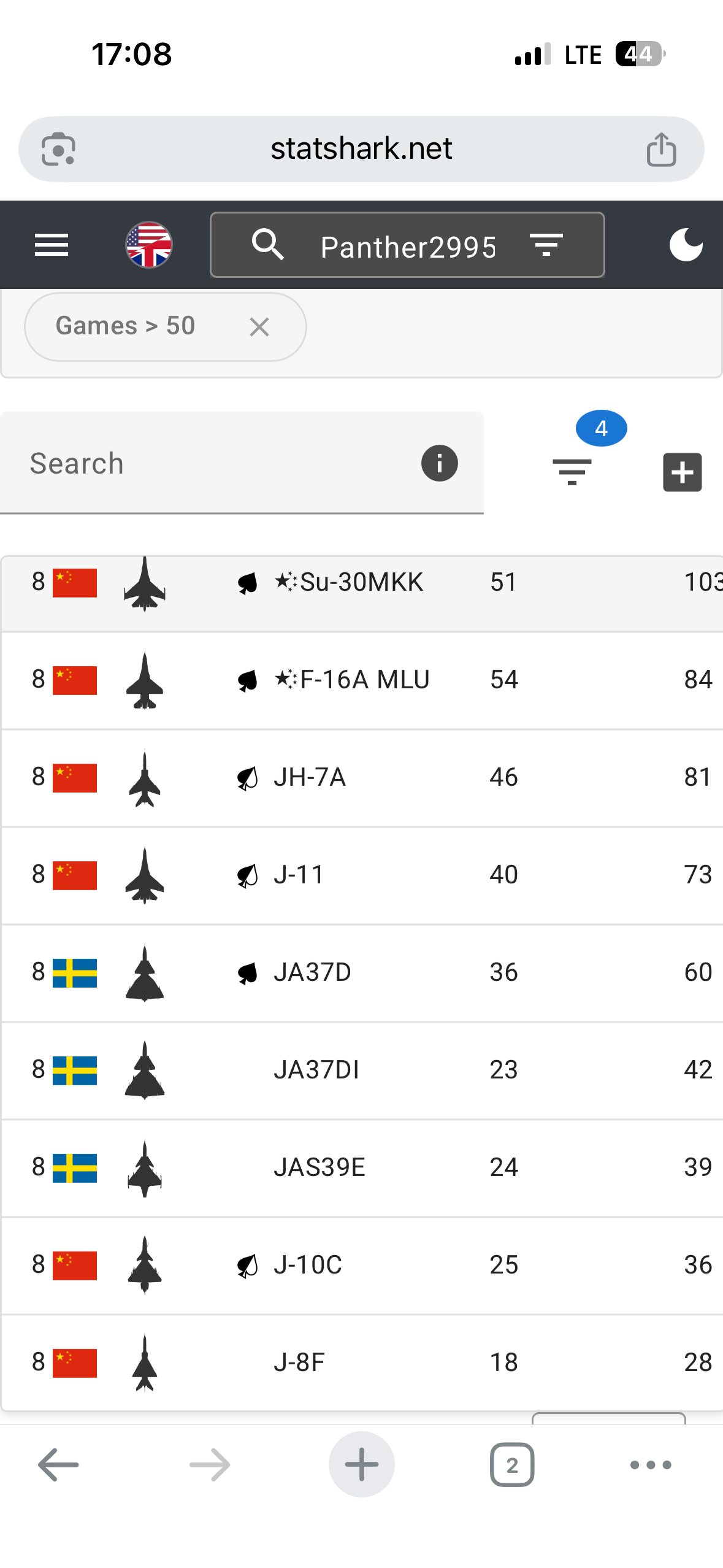Click the JA37D spade icon
The width and height of the screenshot is (723, 1568).
[248, 973]
